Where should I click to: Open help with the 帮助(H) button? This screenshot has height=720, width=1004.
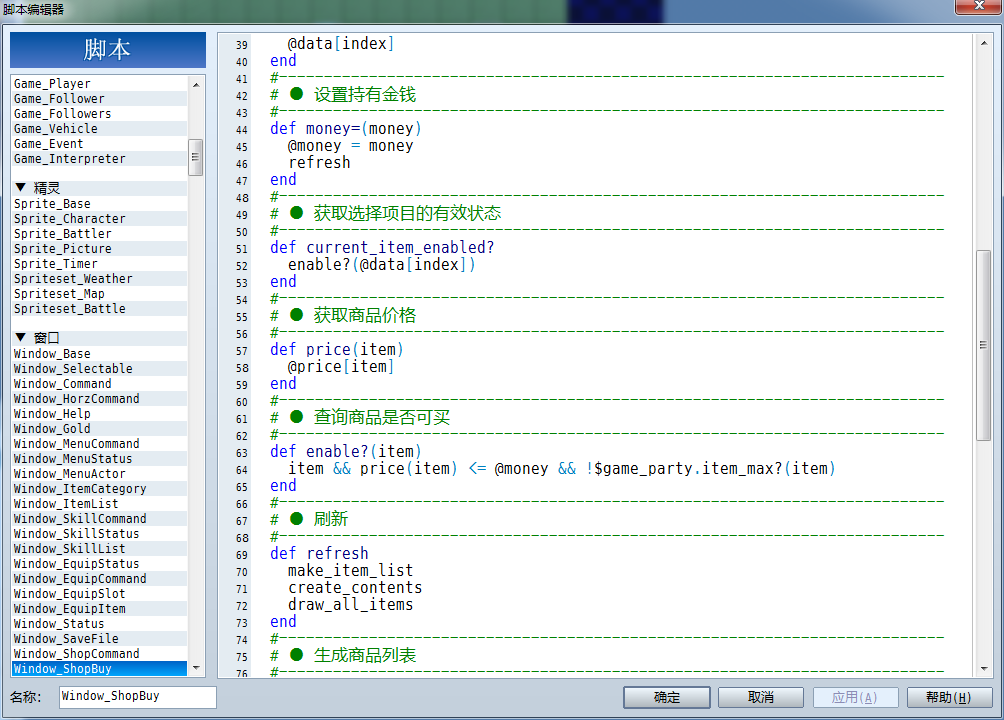tap(949, 697)
